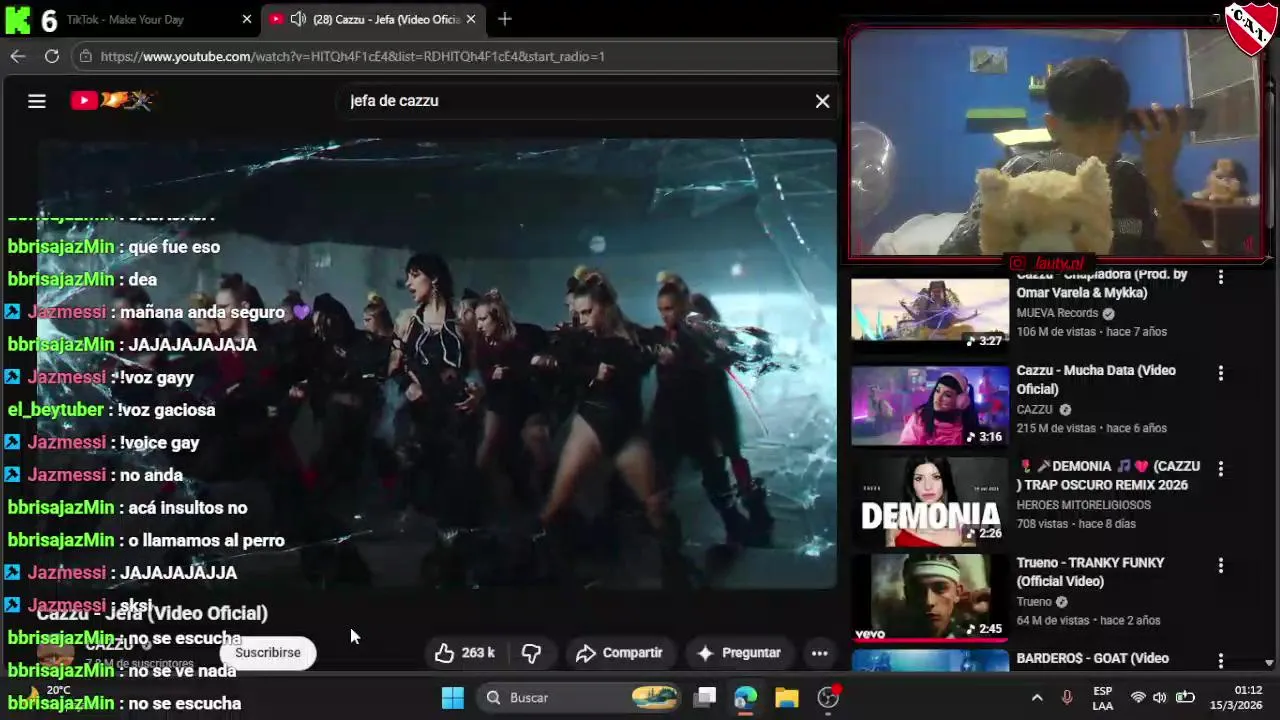Click the address bar URL
The image size is (1280, 720).
[x=352, y=56]
